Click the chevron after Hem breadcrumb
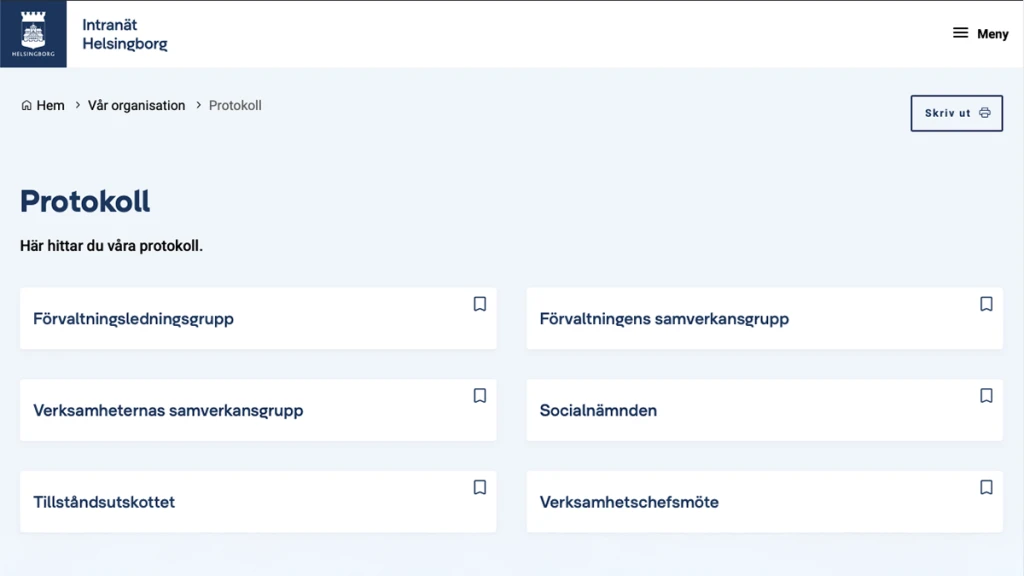Image resolution: width=1024 pixels, height=576 pixels. click(x=77, y=105)
